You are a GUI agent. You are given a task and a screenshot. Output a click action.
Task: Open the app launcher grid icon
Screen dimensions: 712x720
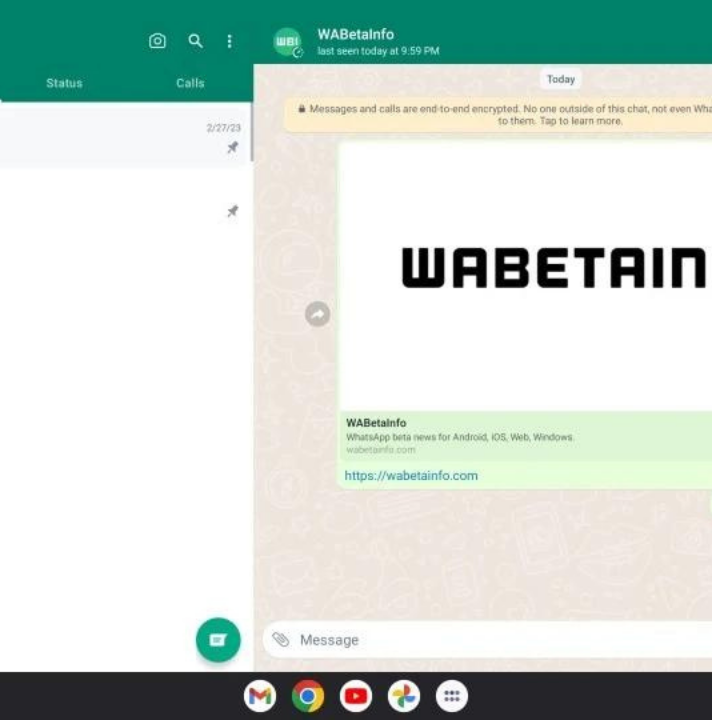452,696
